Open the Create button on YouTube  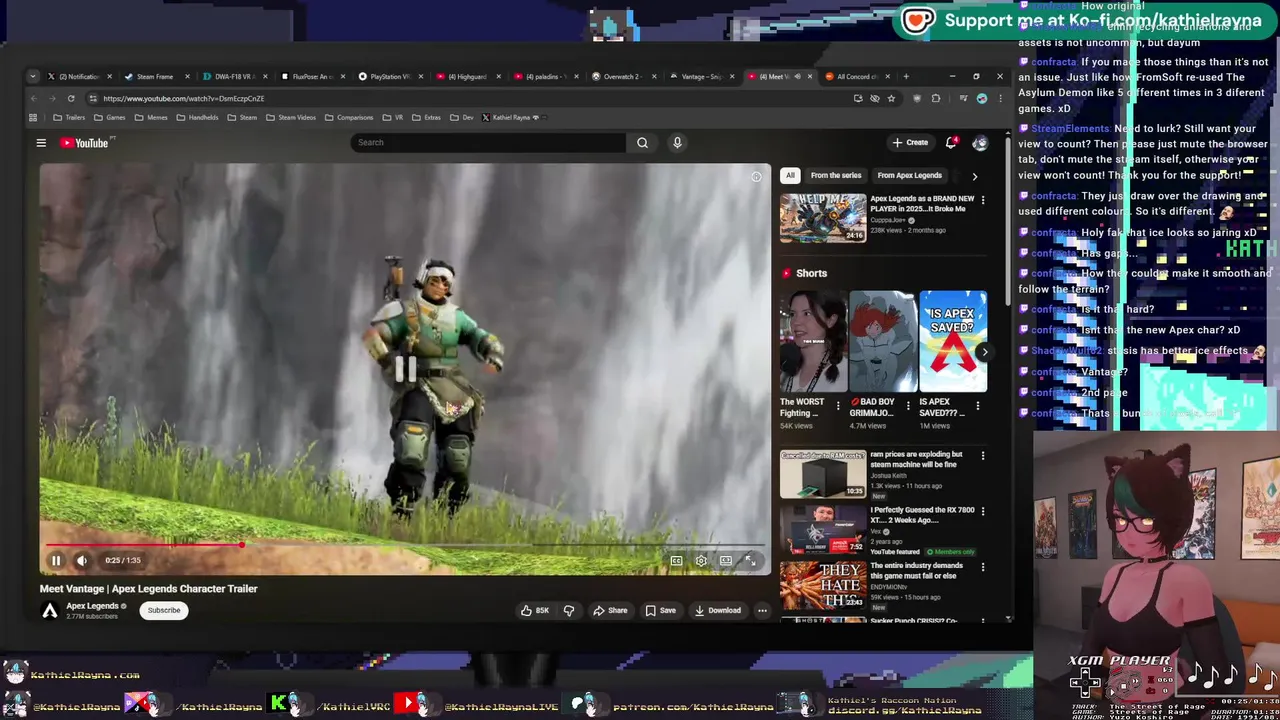(x=911, y=142)
